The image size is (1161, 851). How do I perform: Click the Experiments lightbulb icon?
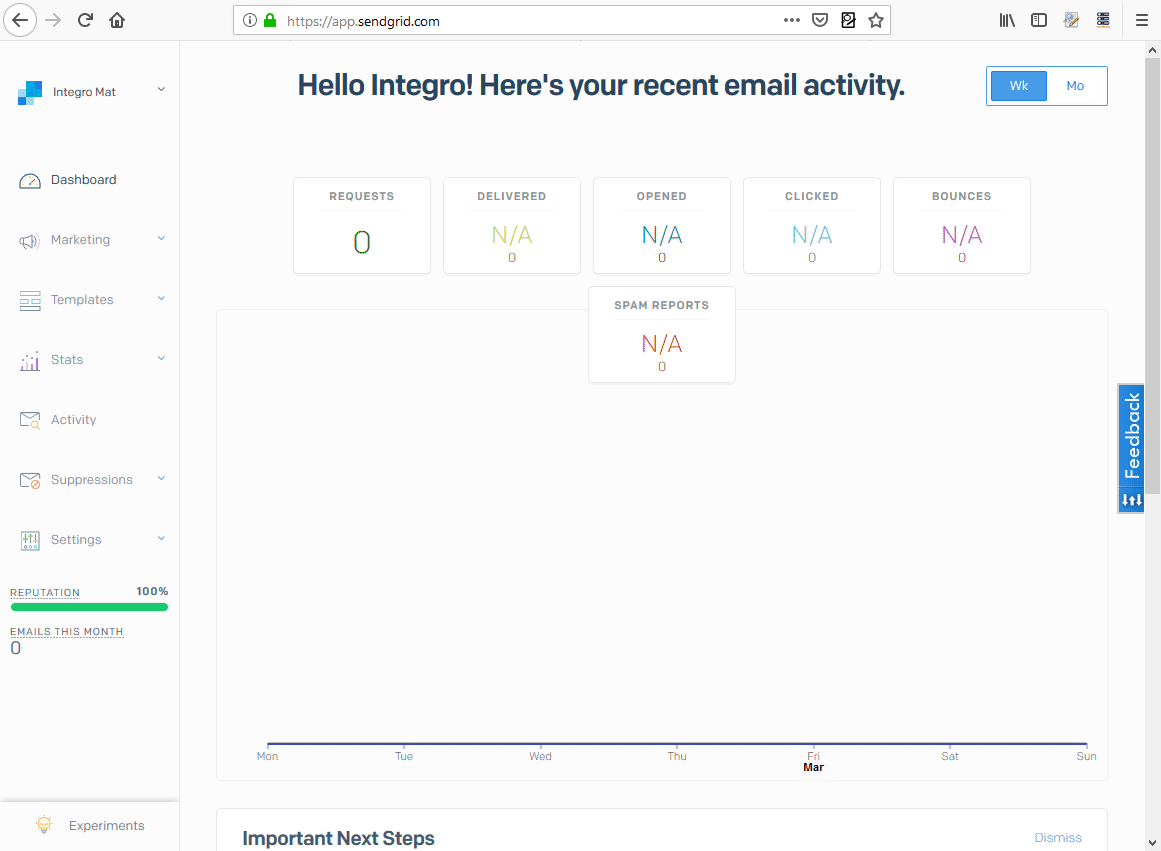point(44,824)
